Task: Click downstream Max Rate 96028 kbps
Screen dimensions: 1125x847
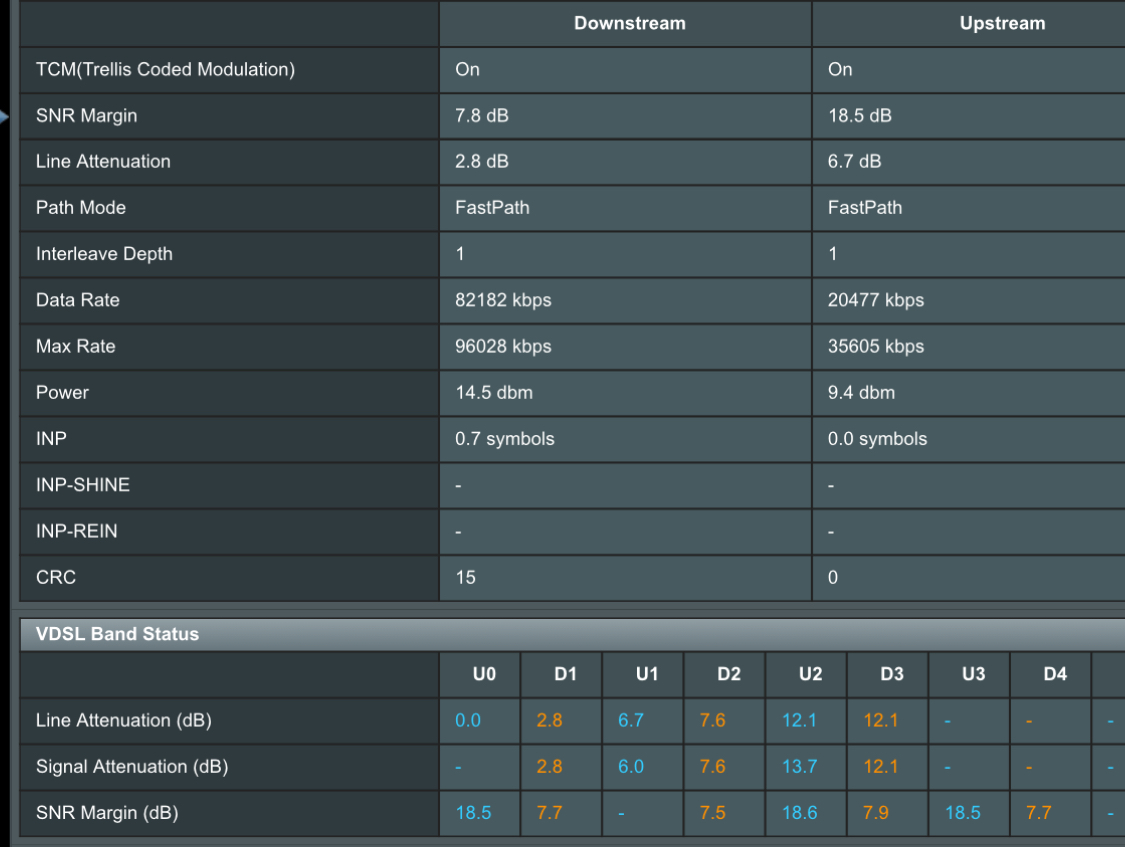Action: [x=503, y=346]
